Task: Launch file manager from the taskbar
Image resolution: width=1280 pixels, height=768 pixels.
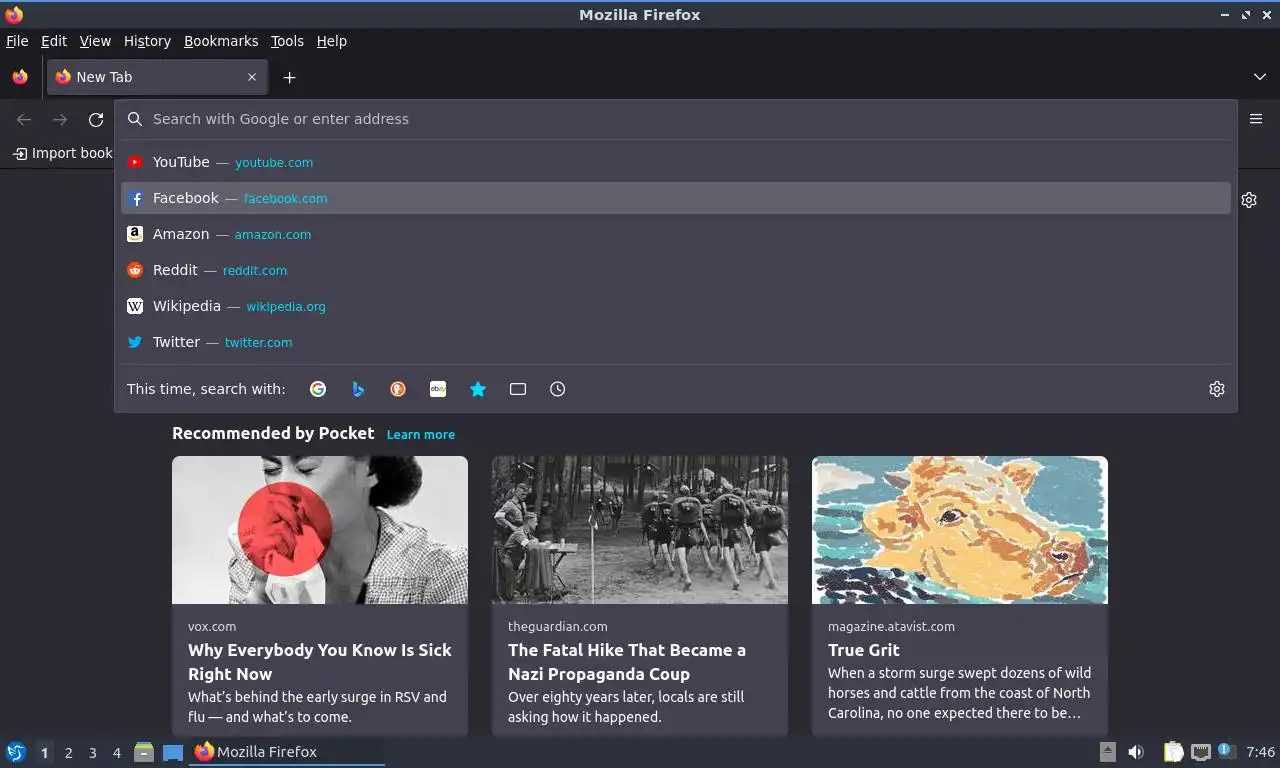Action: [144, 752]
